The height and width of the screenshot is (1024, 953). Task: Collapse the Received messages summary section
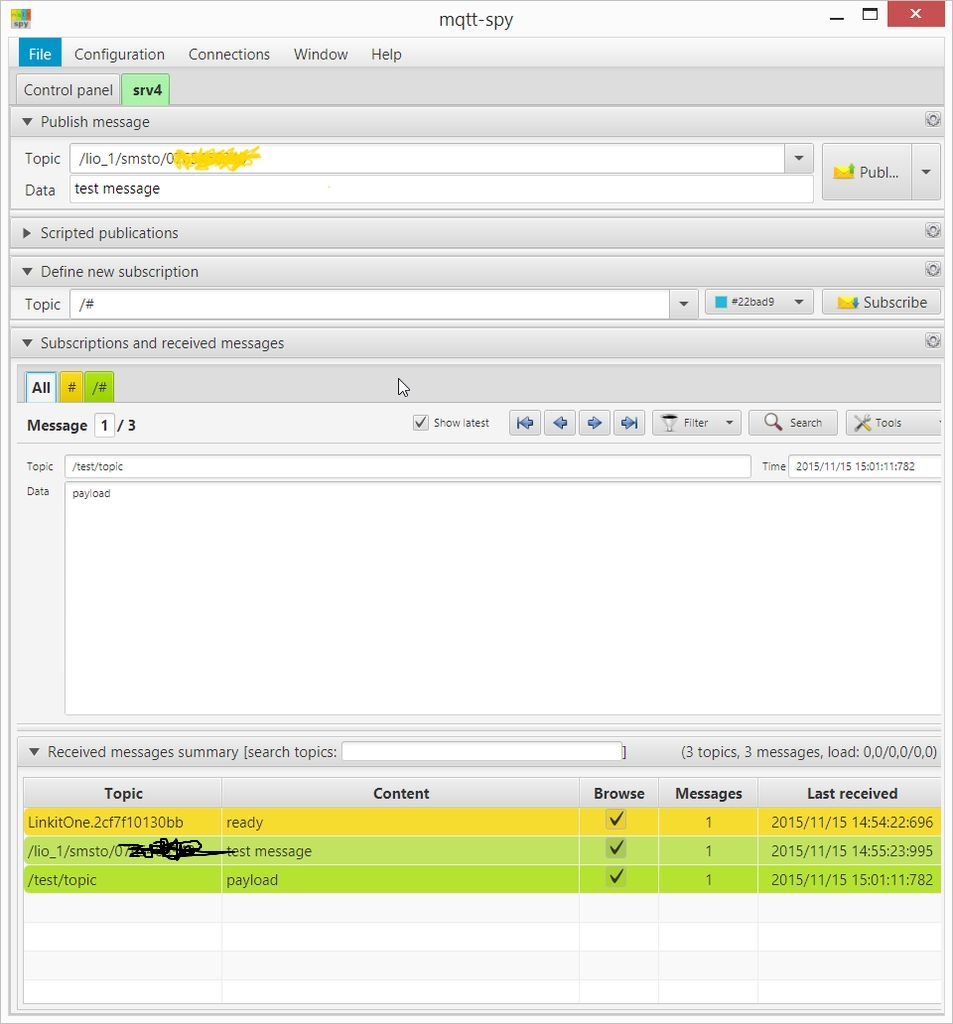click(34, 752)
